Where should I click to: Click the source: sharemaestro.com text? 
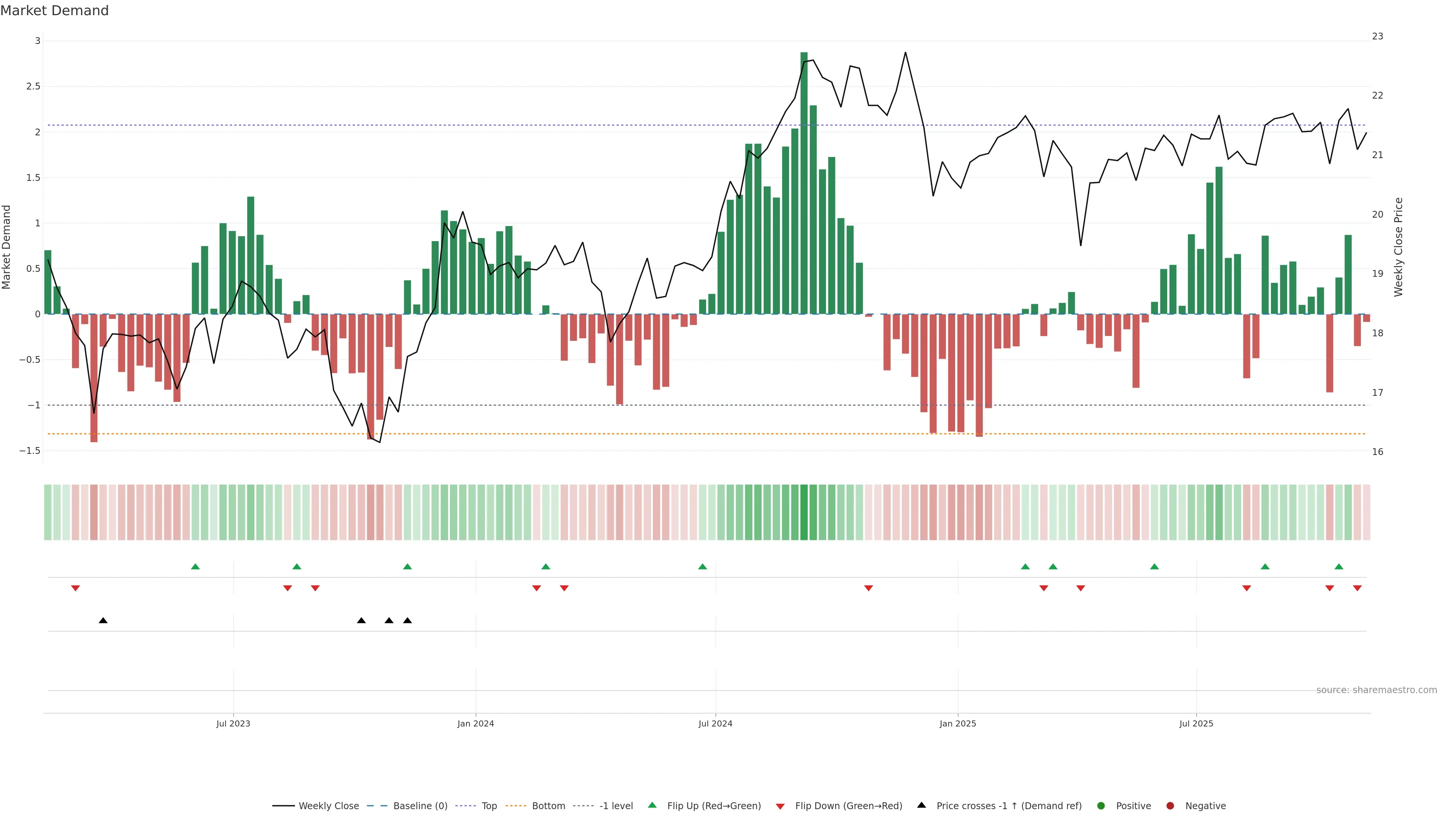pos(1376,690)
